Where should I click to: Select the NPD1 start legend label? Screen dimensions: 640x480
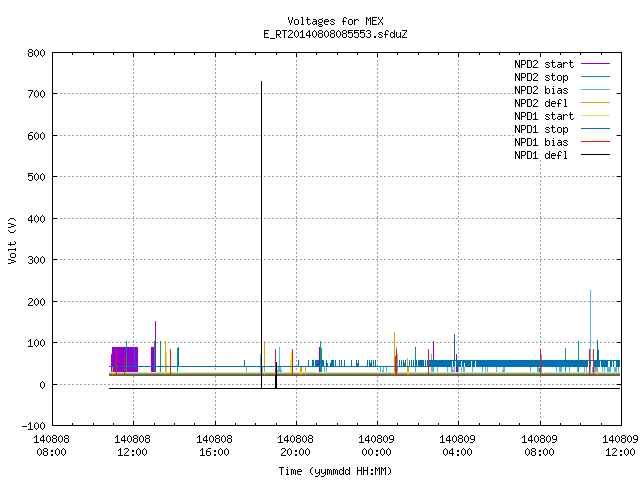[x=544, y=116]
